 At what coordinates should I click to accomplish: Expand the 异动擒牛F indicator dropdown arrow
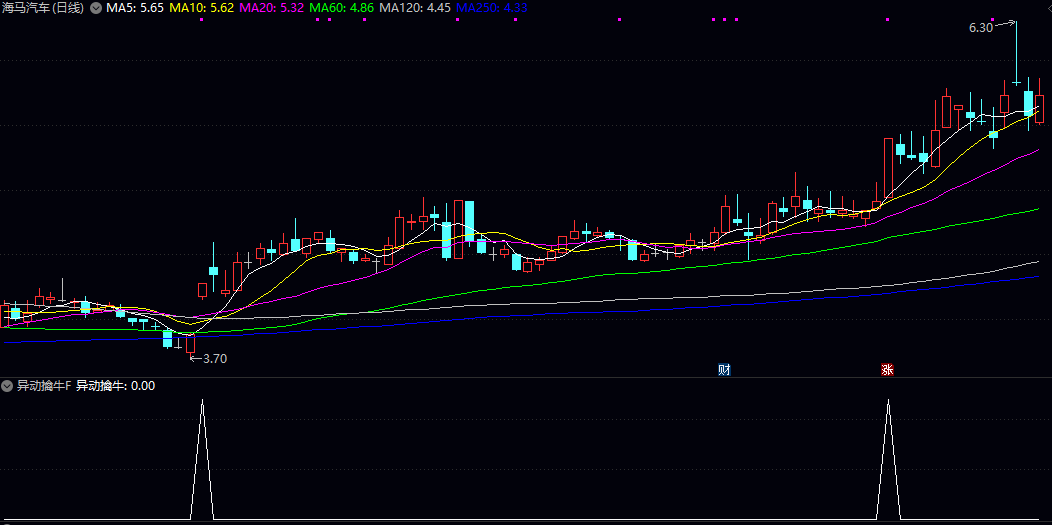7,386
